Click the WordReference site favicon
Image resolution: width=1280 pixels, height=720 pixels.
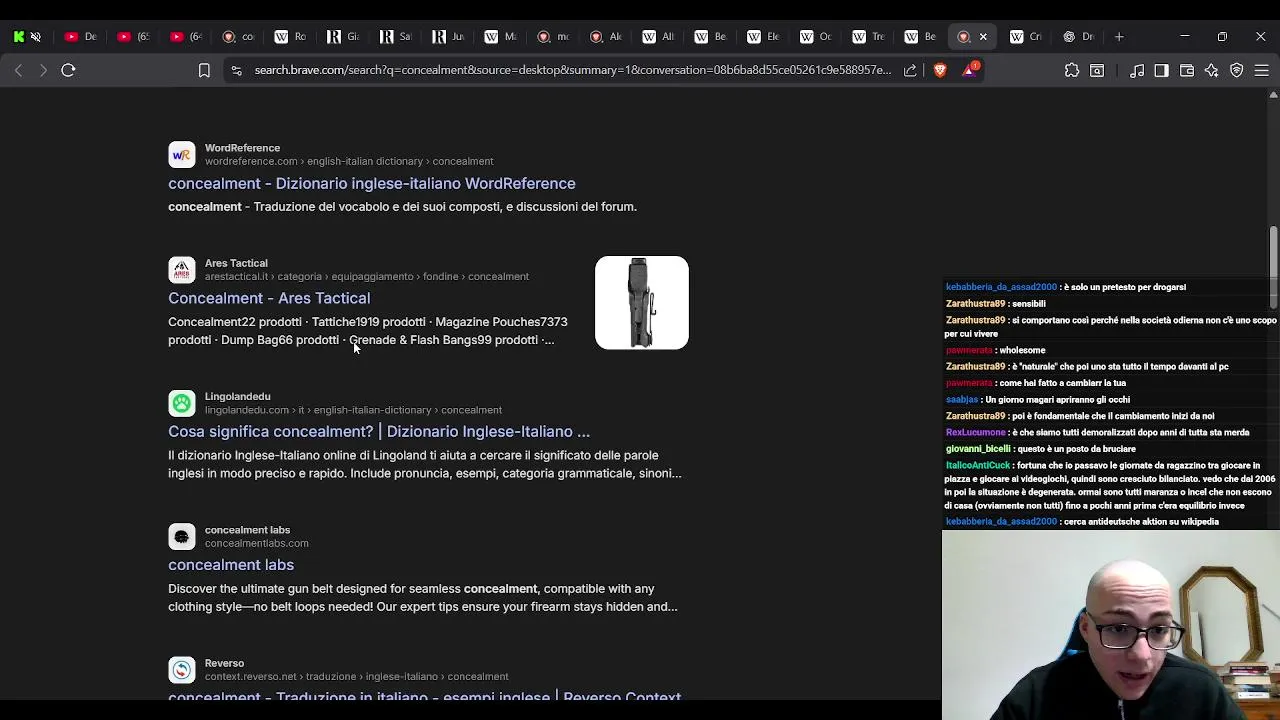182,155
